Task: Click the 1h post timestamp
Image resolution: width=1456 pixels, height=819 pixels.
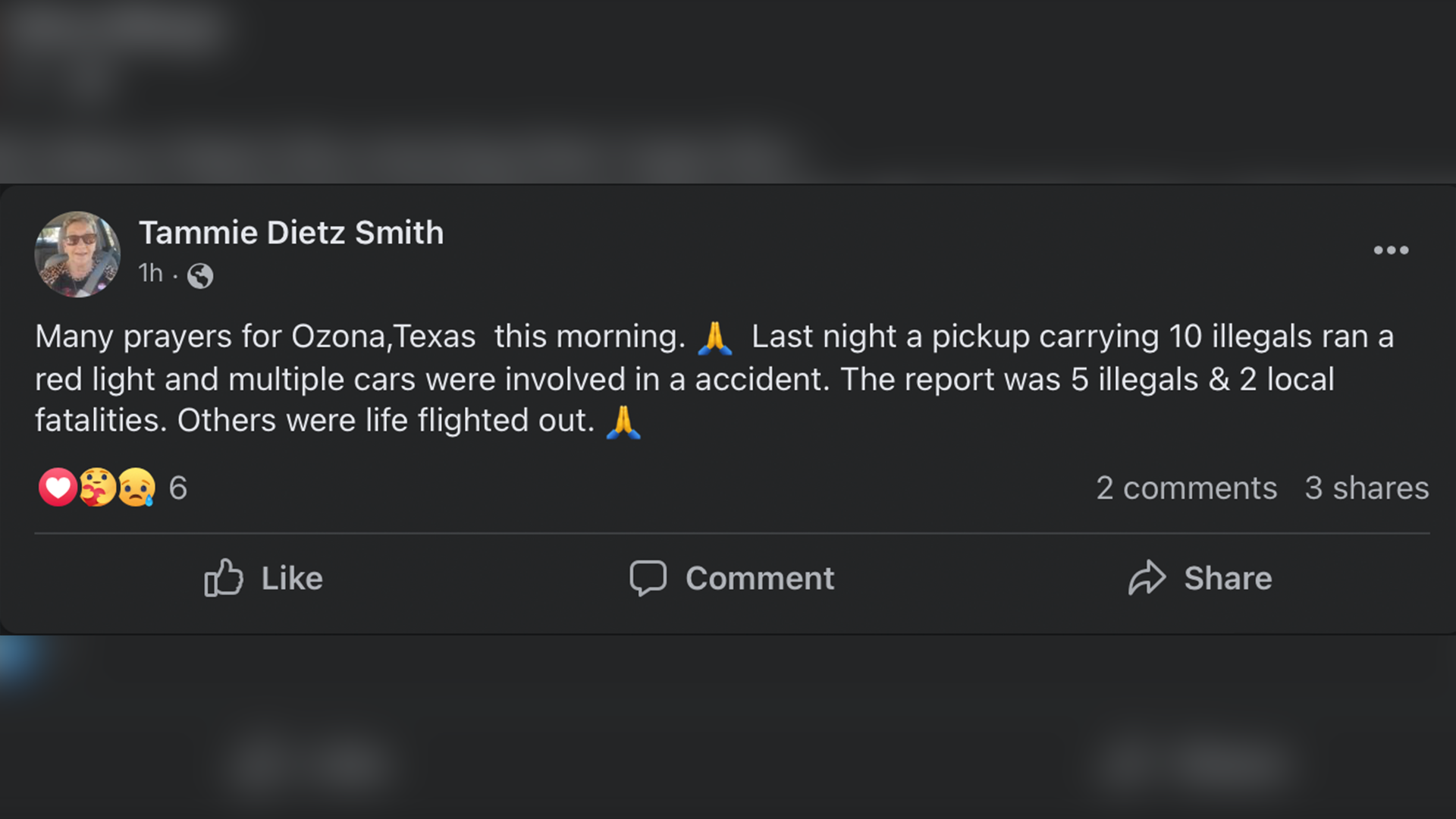Action: tap(150, 273)
